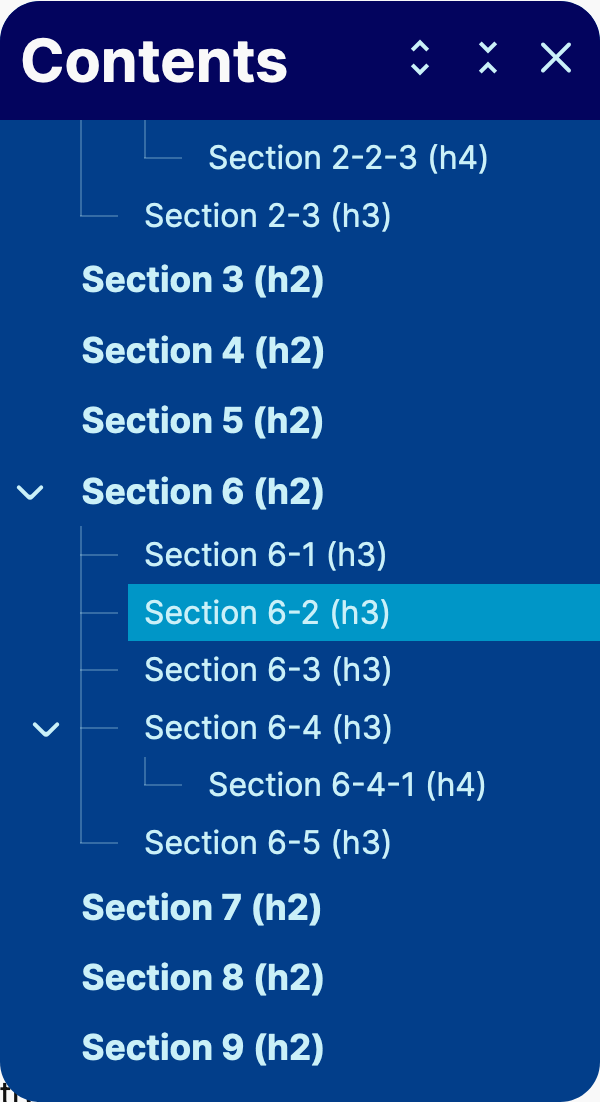Jump to Section 3 (h2)
600x1102 pixels.
coord(202,280)
